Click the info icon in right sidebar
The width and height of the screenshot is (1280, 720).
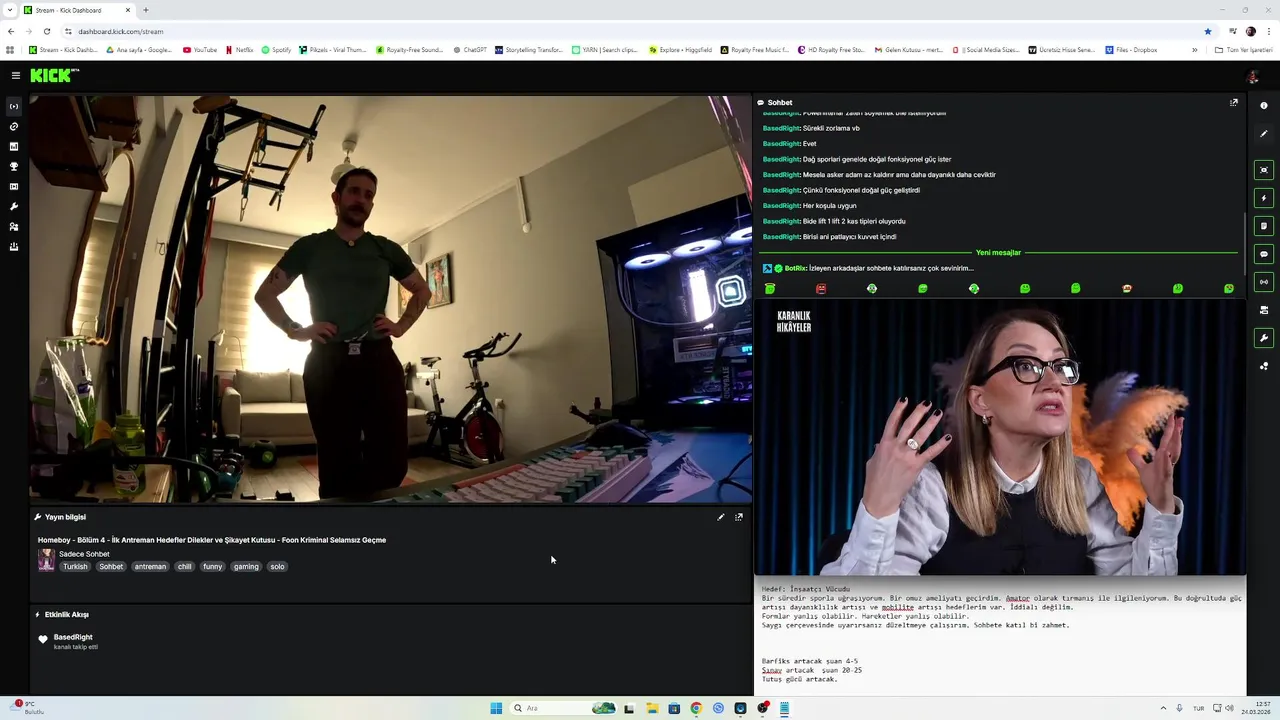(1264, 105)
